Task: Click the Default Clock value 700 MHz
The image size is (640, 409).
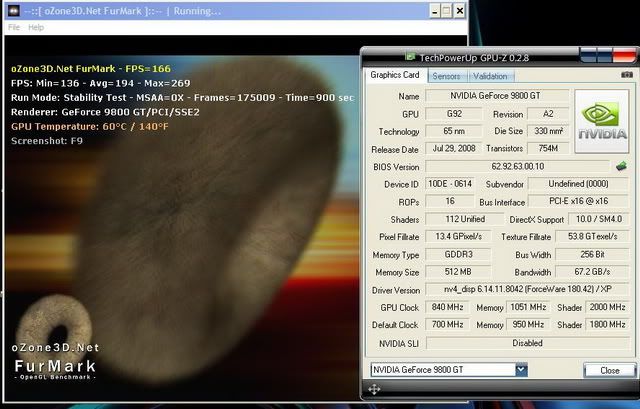Action: click(447, 325)
